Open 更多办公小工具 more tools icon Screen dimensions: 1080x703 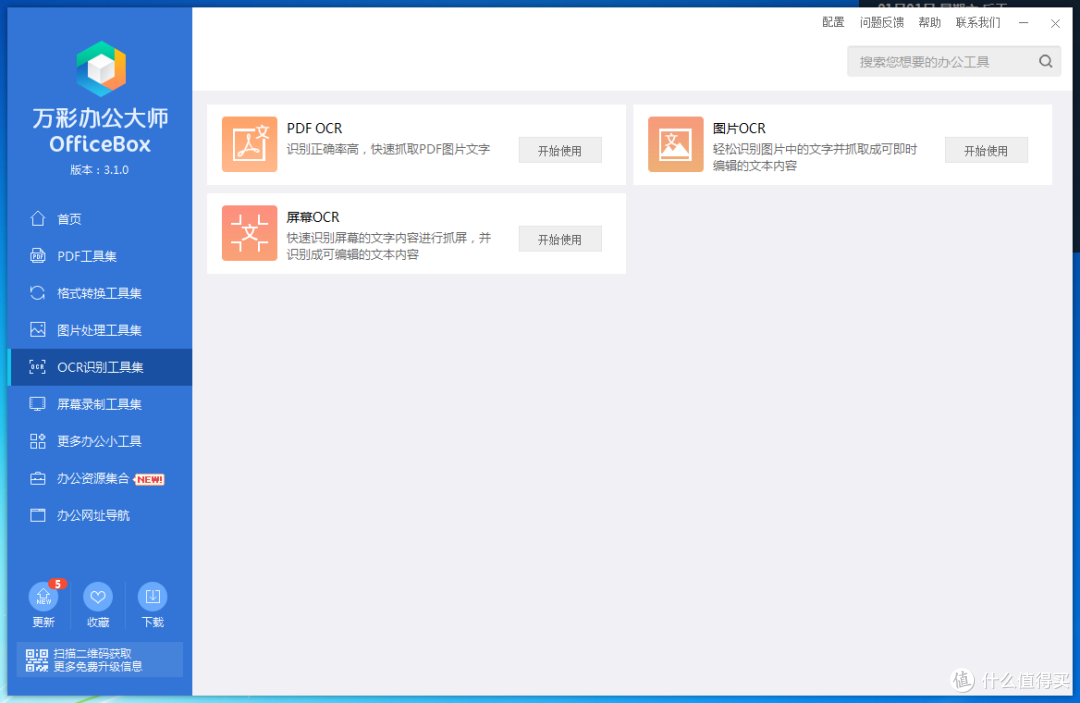coord(38,440)
